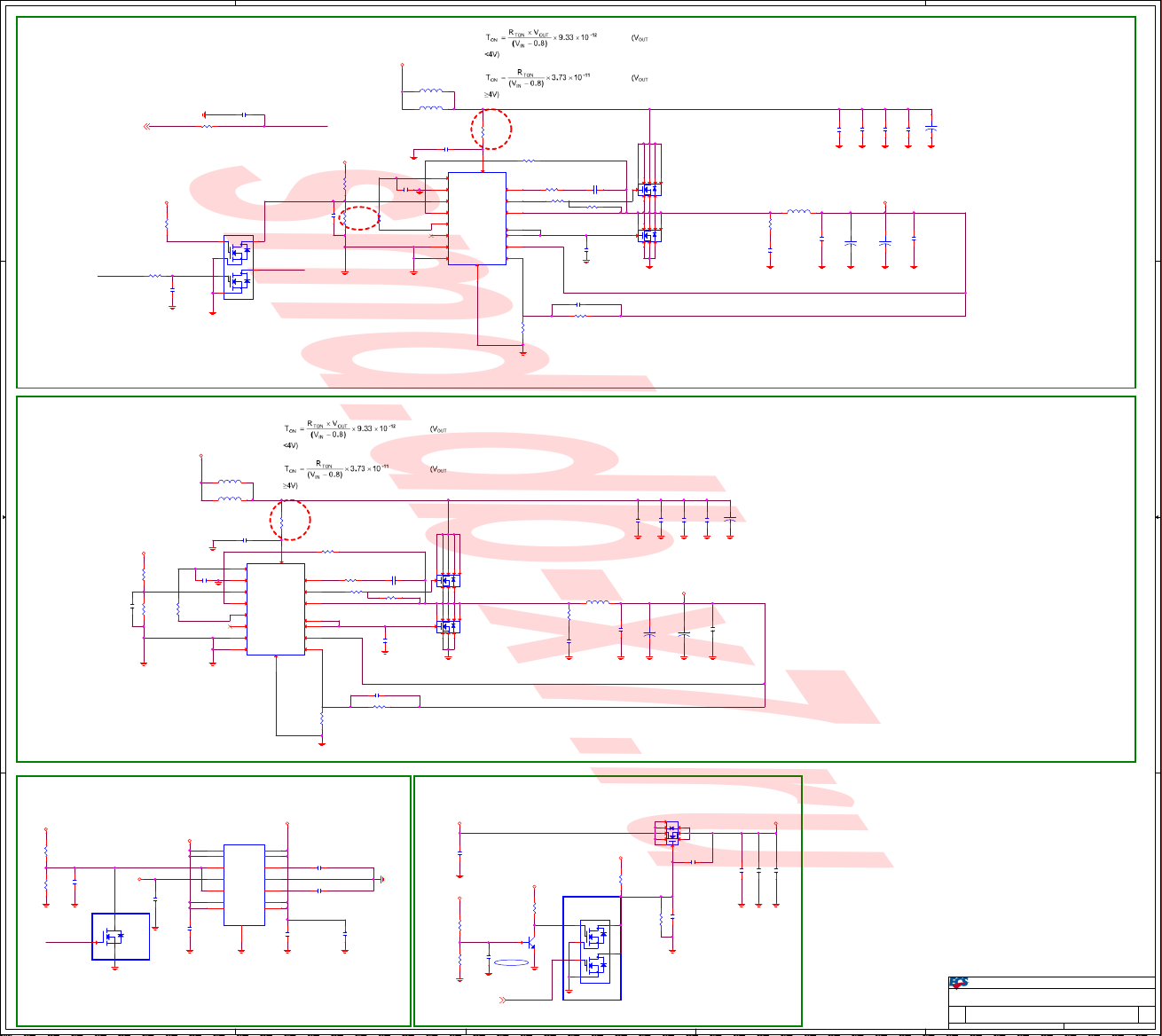1162x1036 pixels.
Task: Select the 9.33 × 10⁻¹² TON formula in the top section
Action: click(541, 36)
